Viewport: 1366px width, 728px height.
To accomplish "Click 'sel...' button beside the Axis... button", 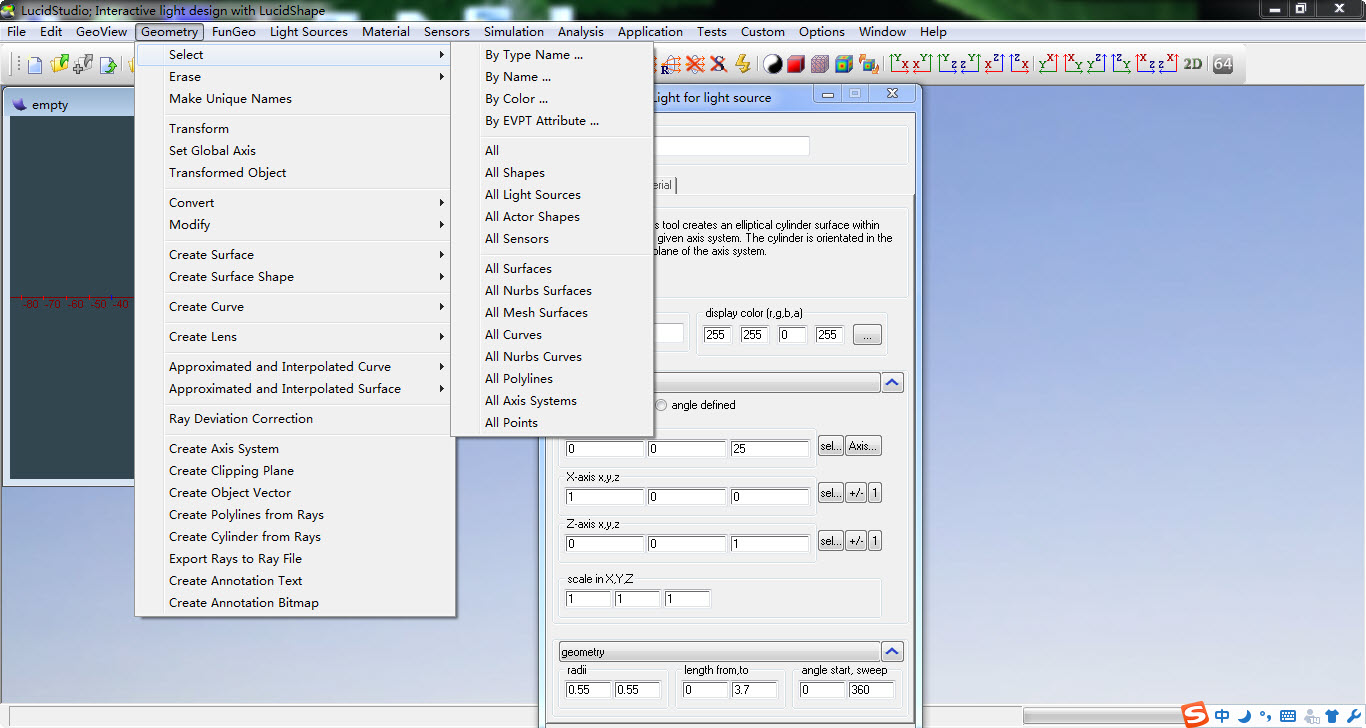I will point(831,446).
